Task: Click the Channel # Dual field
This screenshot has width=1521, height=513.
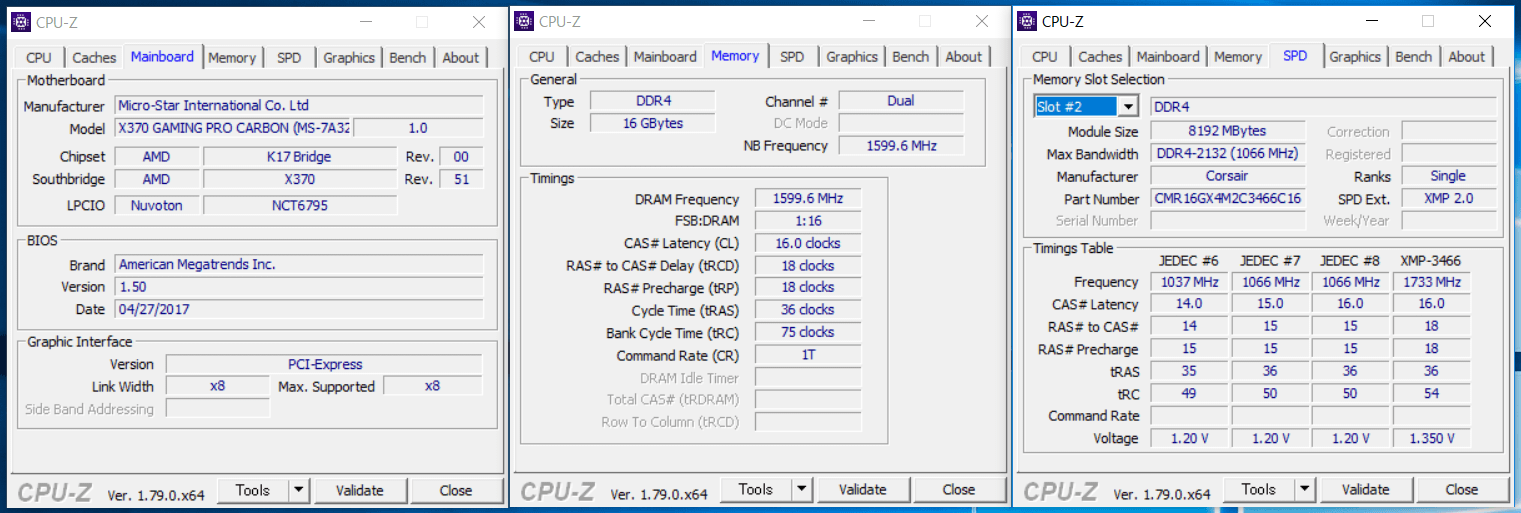Action: [901, 101]
